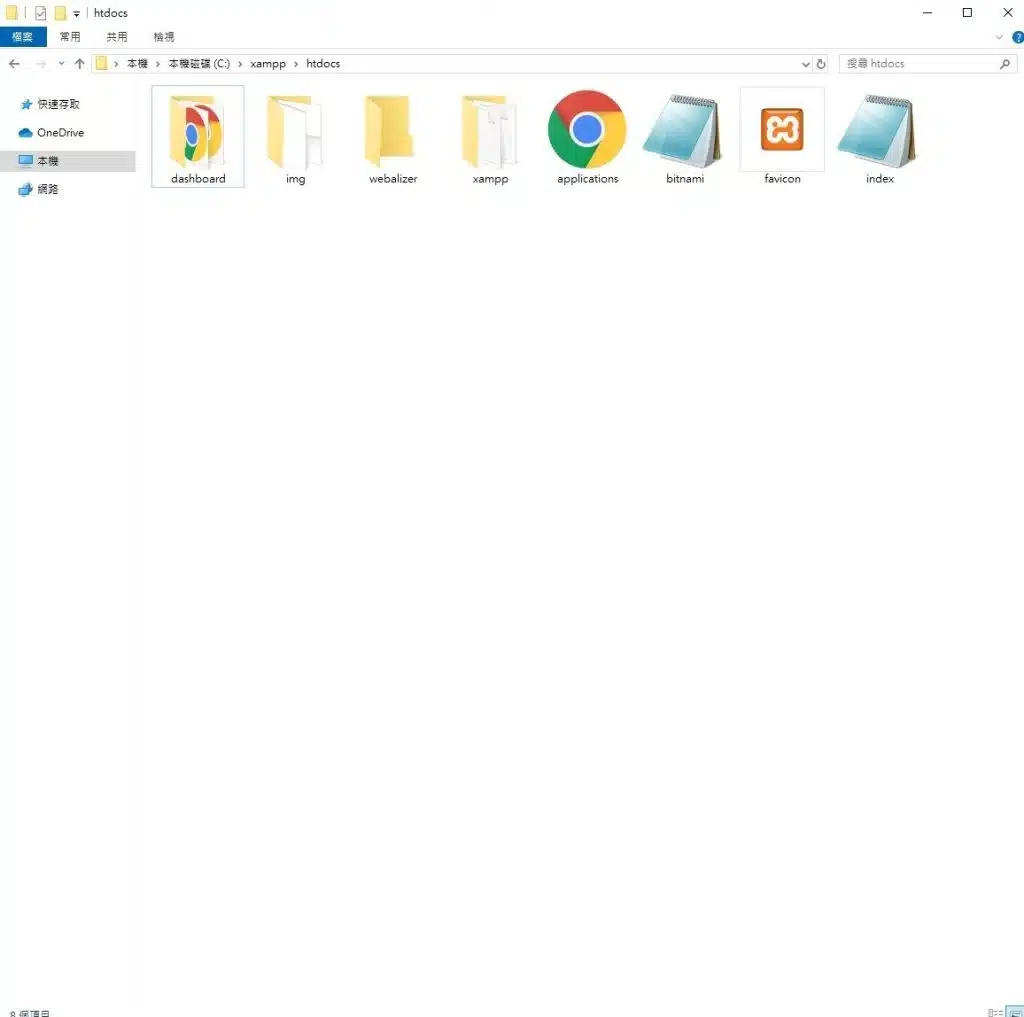
Task: Select the favicon XAMPP icon file
Action: (782, 129)
